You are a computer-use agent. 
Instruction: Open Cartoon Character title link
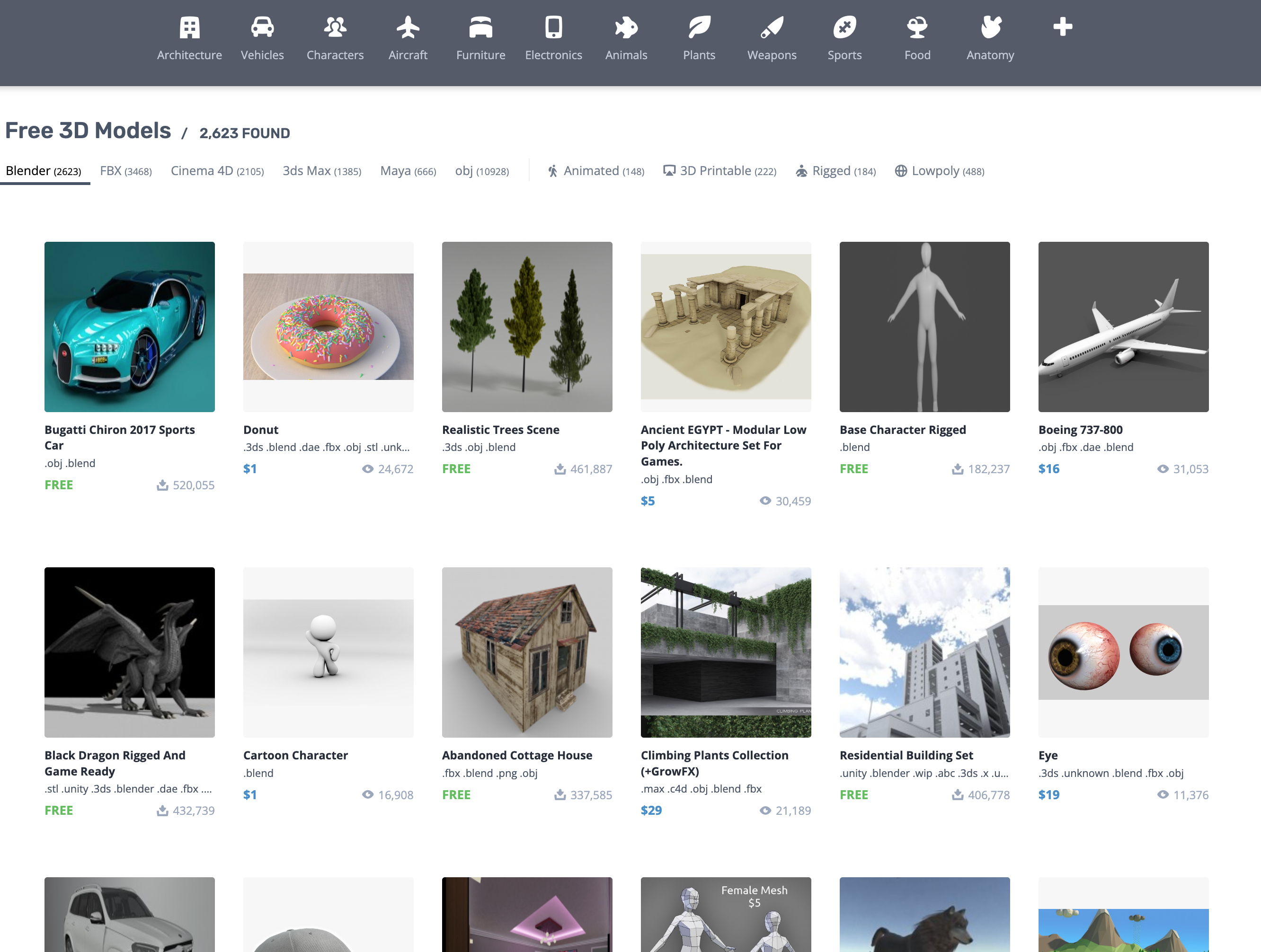point(295,755)
